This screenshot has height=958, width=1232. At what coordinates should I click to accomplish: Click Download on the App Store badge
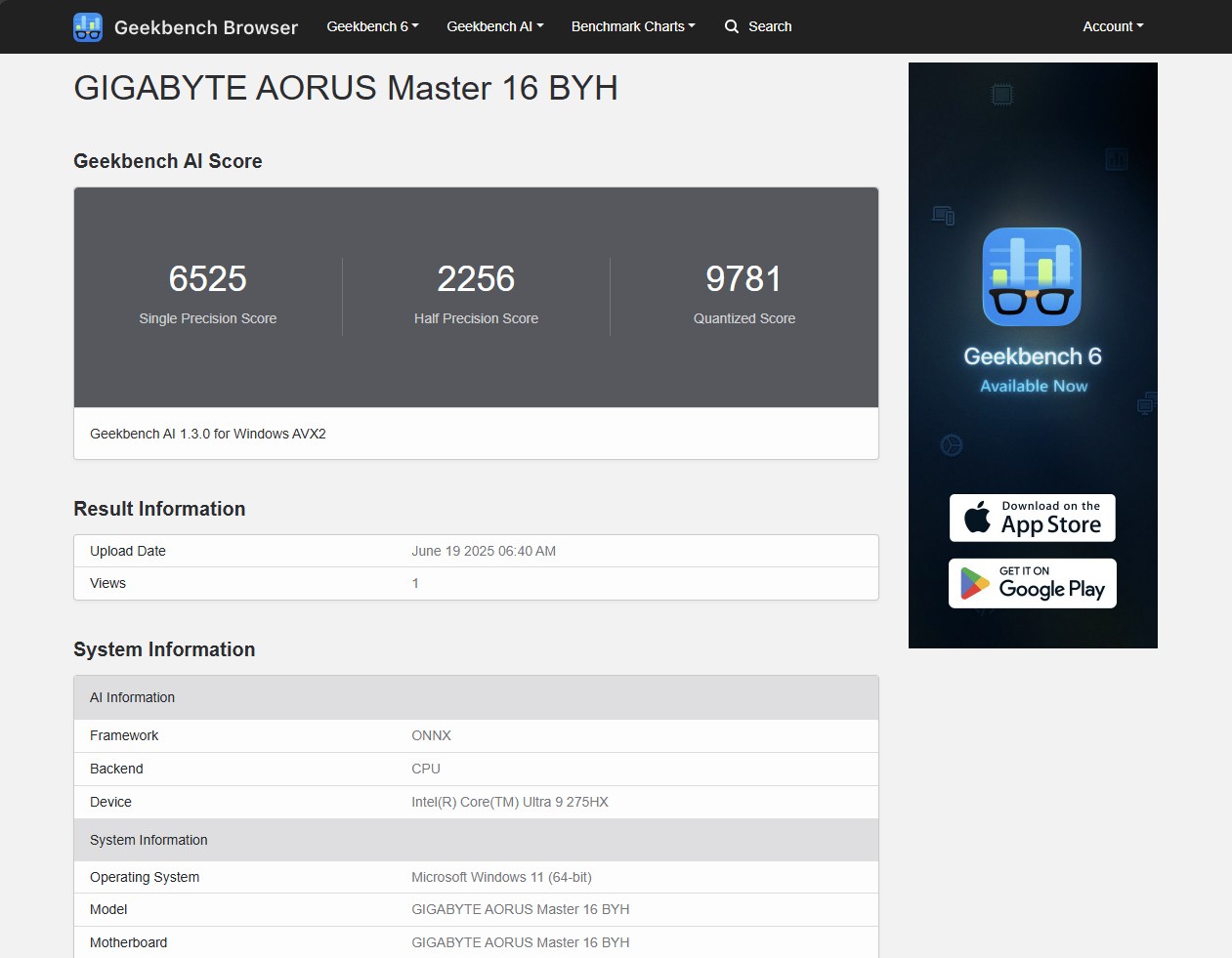coord(1033,518)
